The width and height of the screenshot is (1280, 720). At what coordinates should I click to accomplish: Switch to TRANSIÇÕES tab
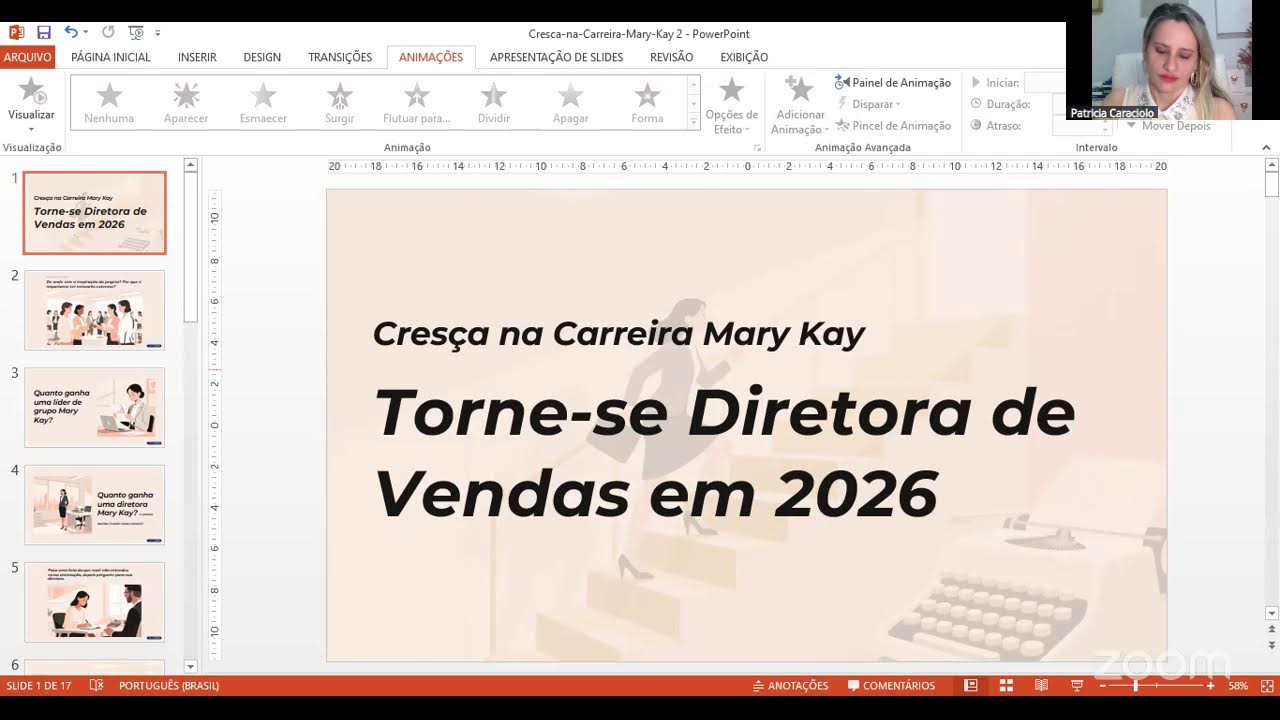[x=340, y=57]
